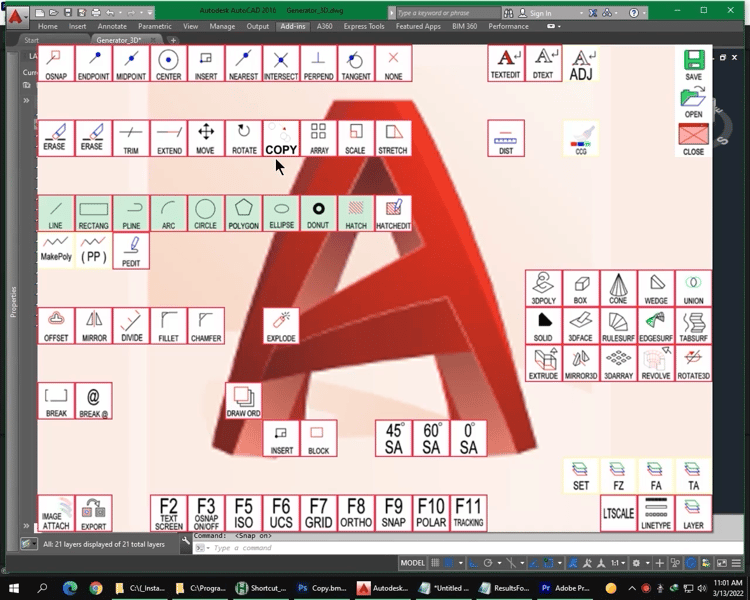Screen dimensions: 750x600
Task: Apply the FILLET tool icon
Action: point(168,326)
